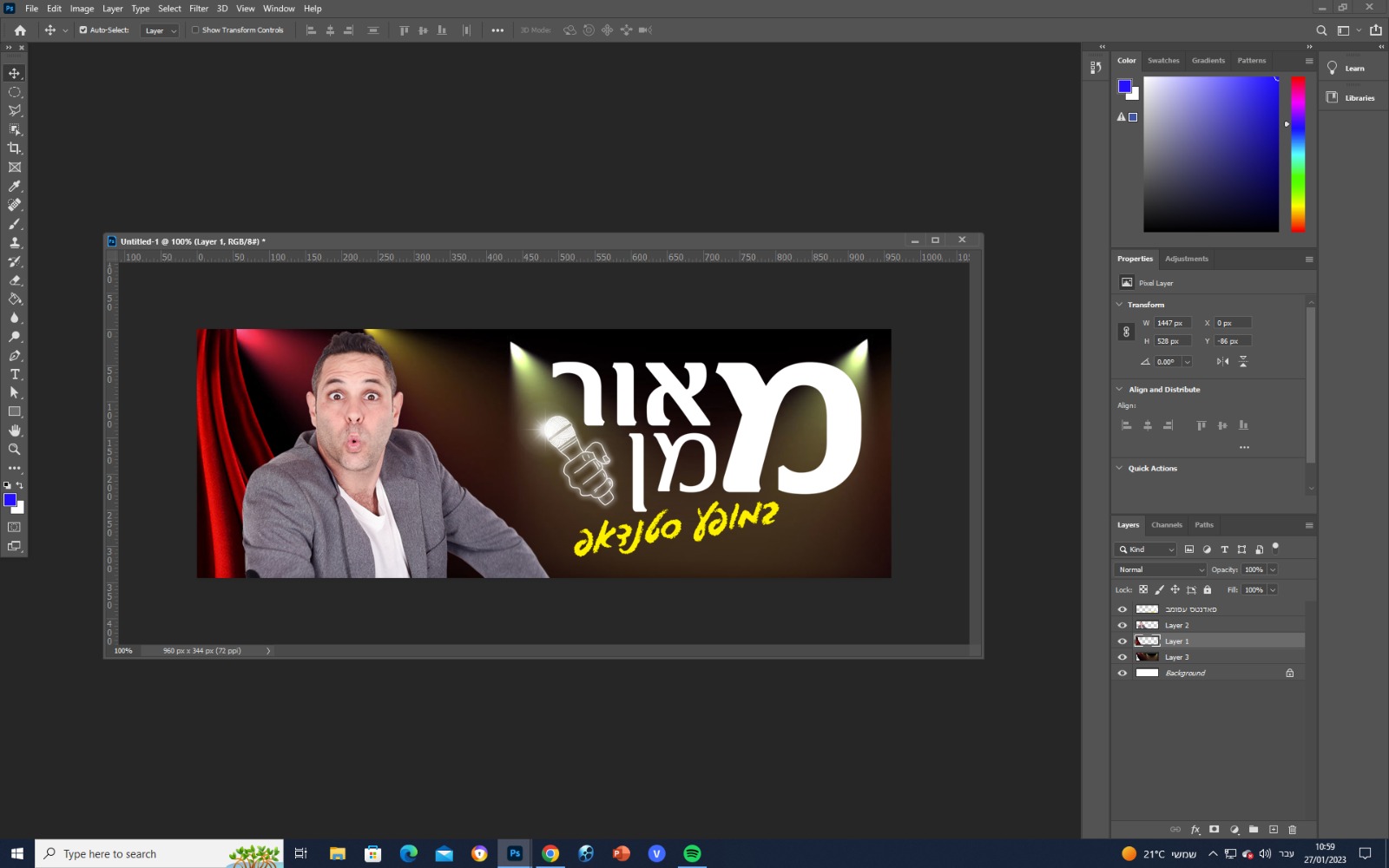Switch to the Channels tab

pos(1166,525)
